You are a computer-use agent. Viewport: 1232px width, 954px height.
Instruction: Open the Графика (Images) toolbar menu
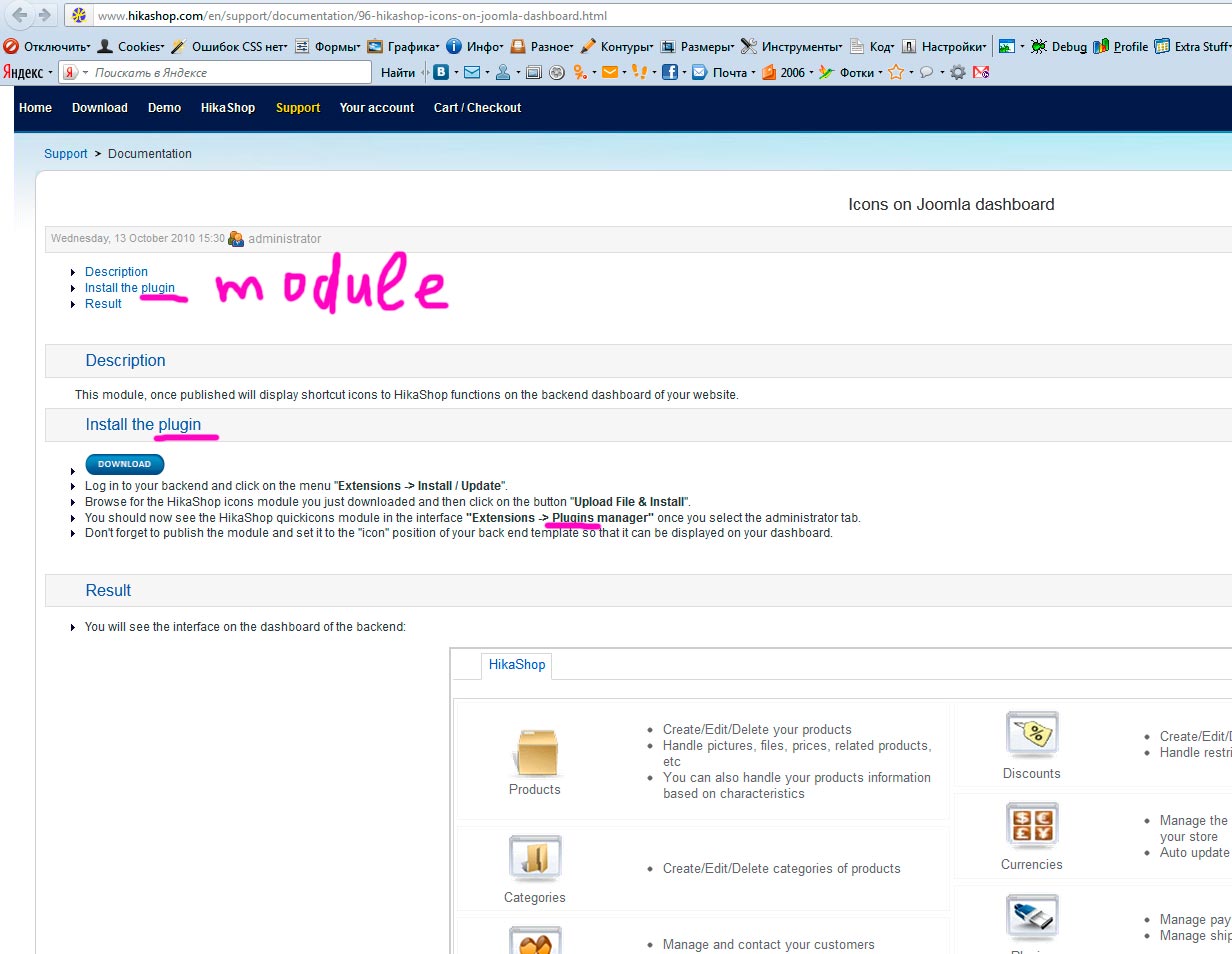[404, 47]
